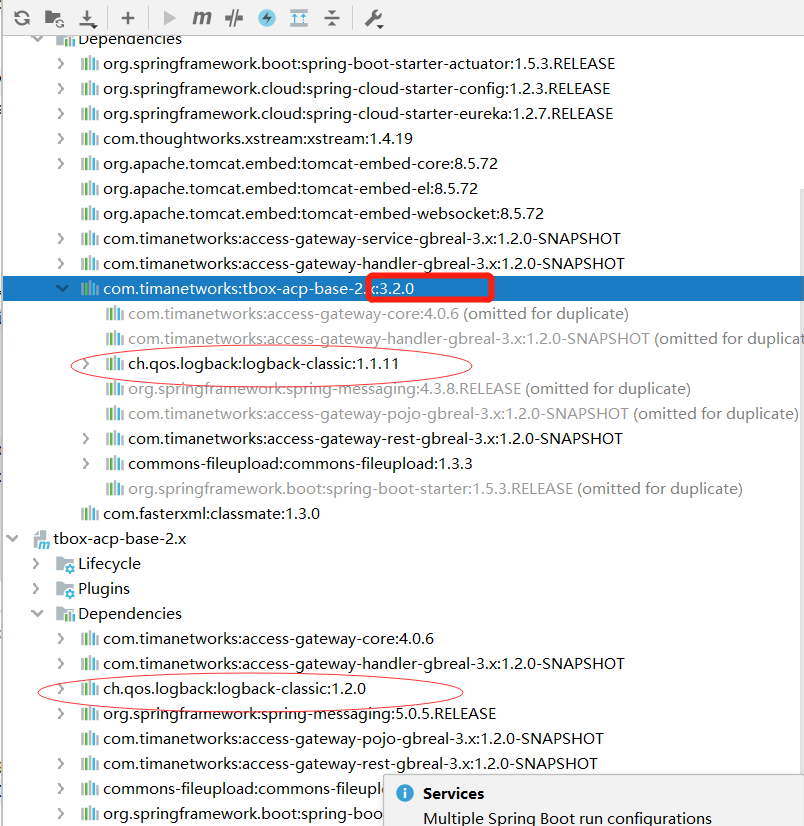Click 'Multiple Spring Boot run configurations' text
This screenshot has width=804, height=826.
coord(567,818)
